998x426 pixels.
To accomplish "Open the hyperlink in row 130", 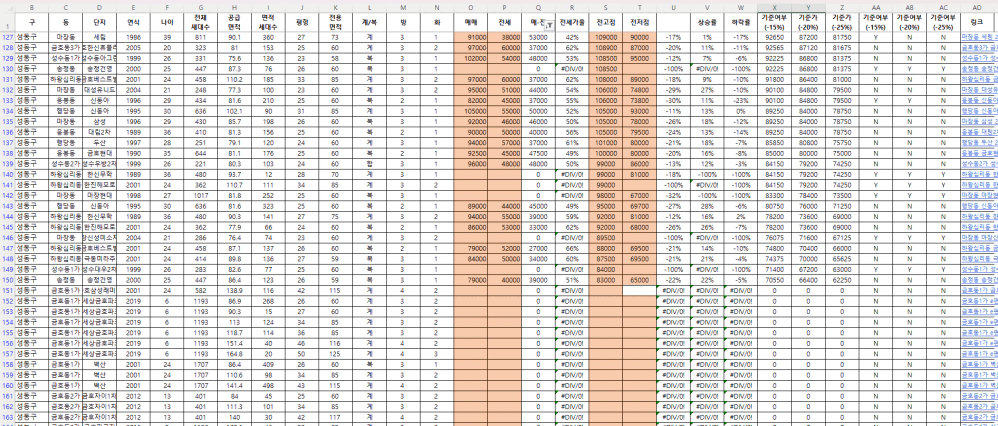I will point(977,68).
